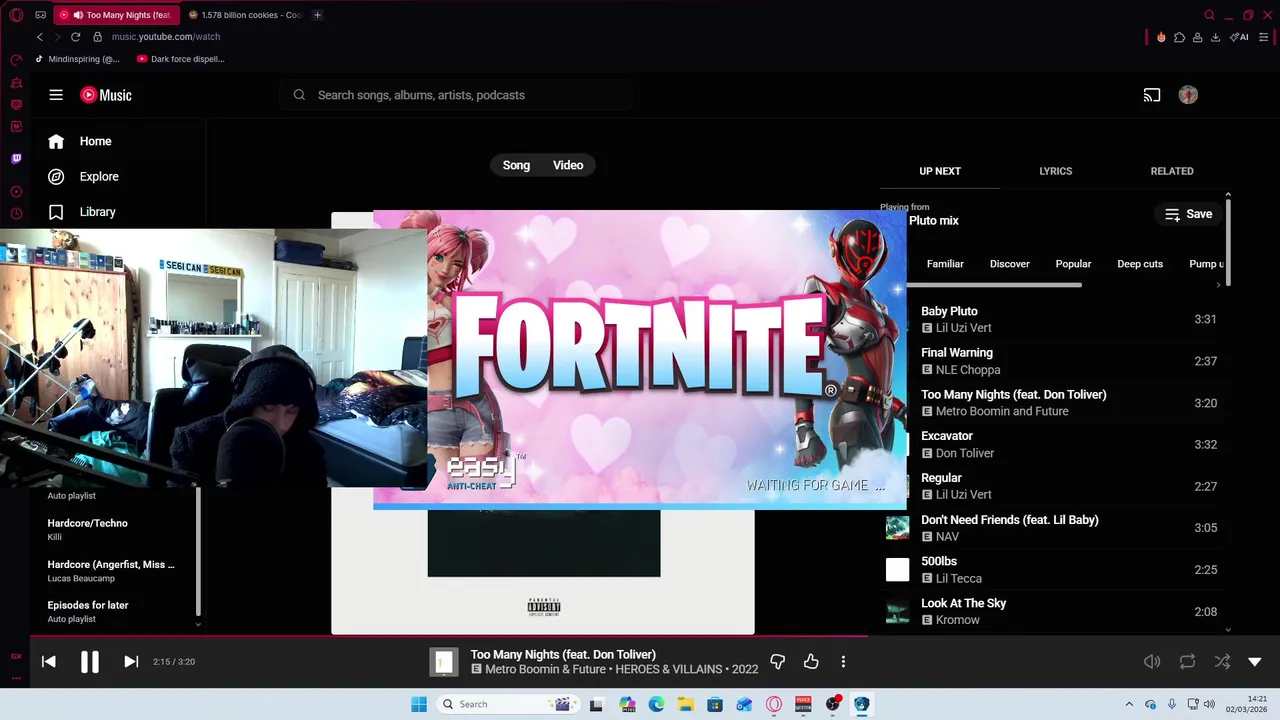This screenshot has width=1280, height=720.
Task: Reload the page in the browser
Action: [x=75, y=37]
